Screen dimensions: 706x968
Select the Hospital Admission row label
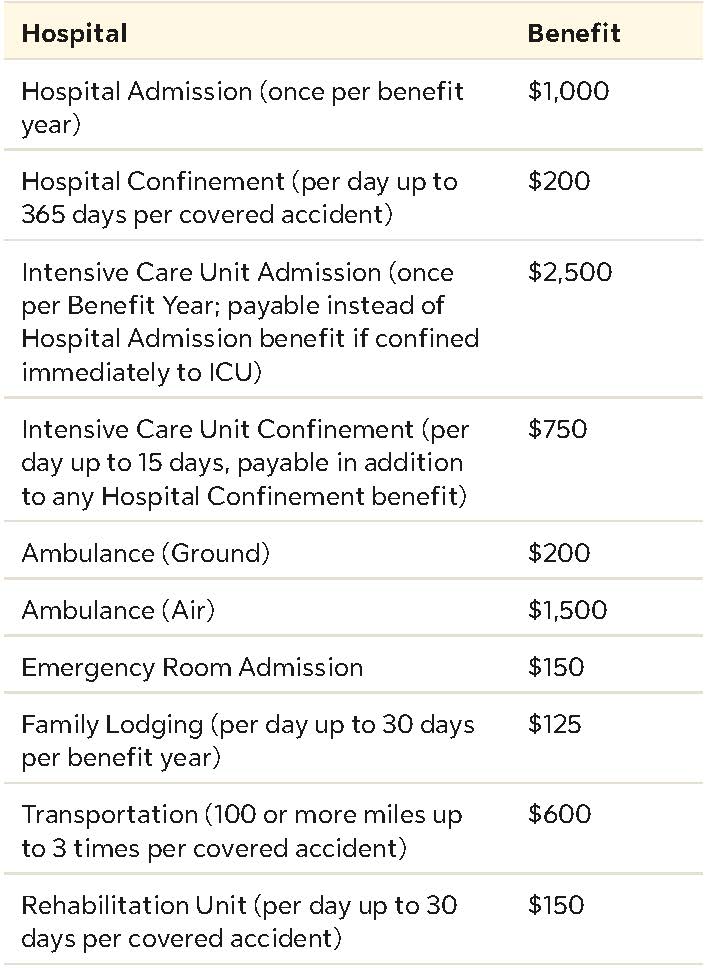pyautogui.click(x=242, y=107)
